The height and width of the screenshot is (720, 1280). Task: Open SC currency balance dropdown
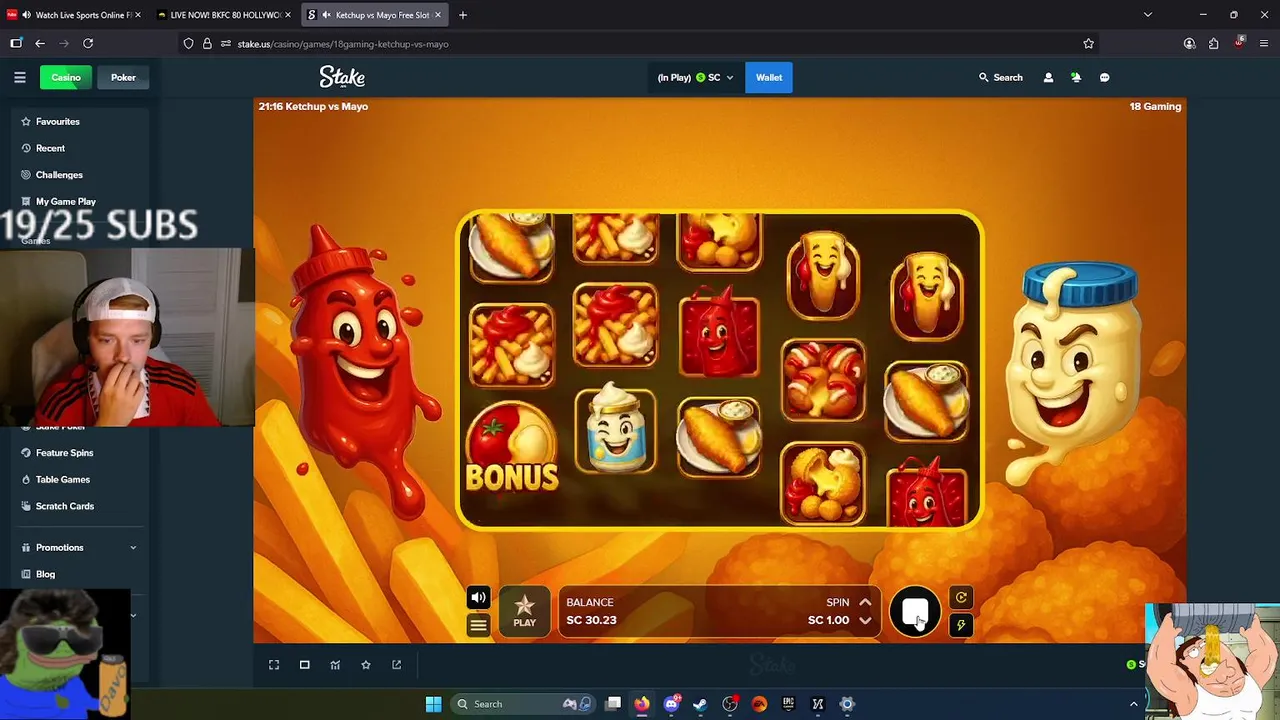[694, 77]
